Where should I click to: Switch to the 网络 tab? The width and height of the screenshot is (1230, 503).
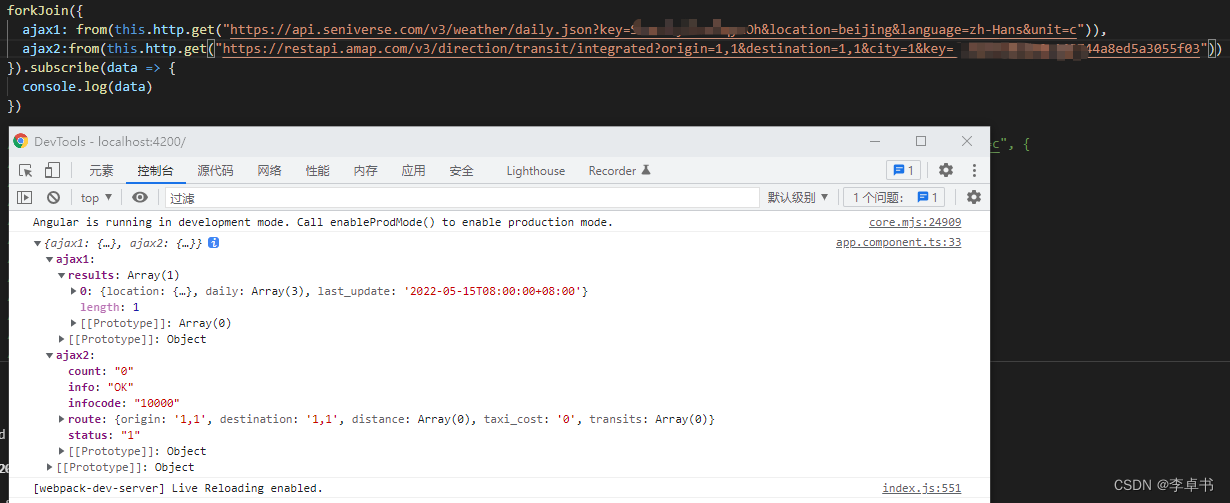[269, 171]
